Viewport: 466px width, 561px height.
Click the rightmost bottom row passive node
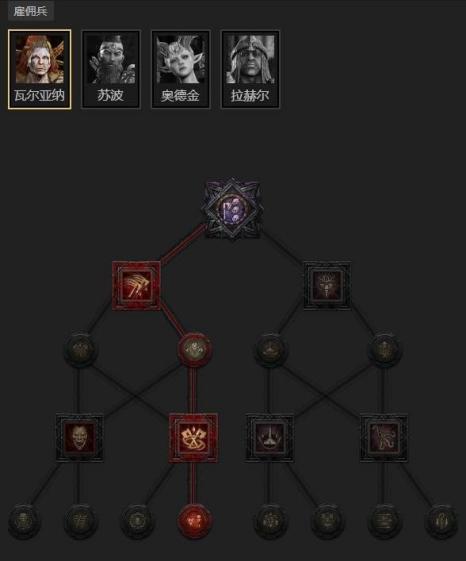441,521
